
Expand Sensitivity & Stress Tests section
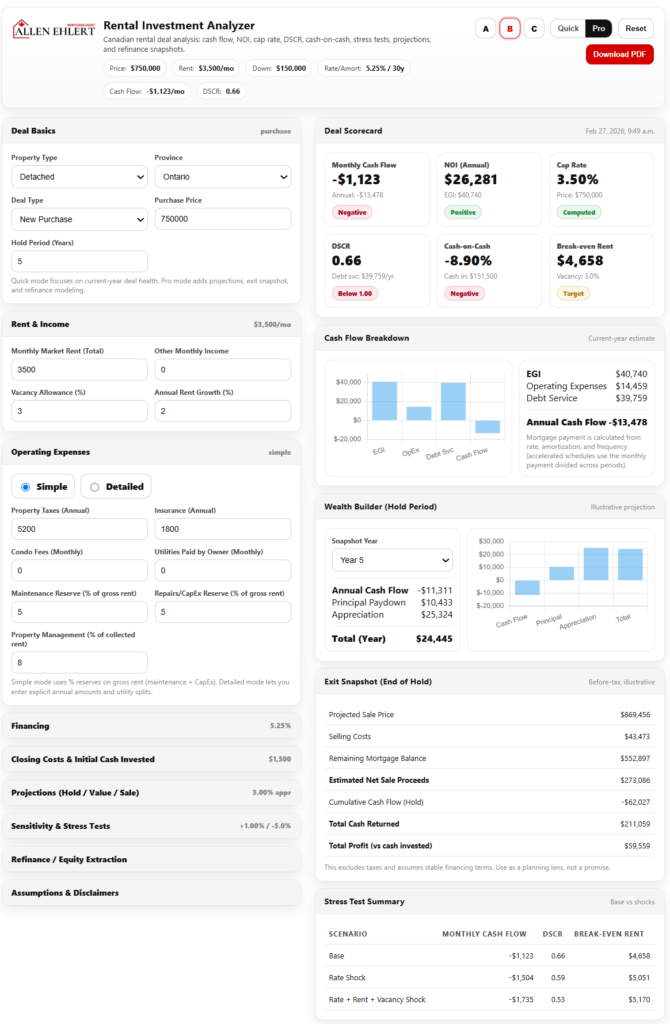tap(151, 826)
